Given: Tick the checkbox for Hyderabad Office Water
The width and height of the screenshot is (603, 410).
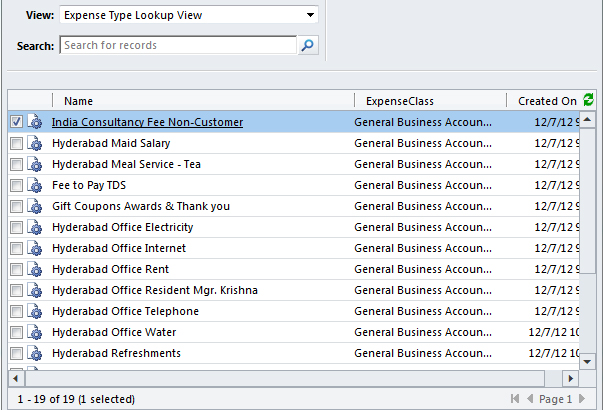Looking at the screenshot, I should pos(16,332).
